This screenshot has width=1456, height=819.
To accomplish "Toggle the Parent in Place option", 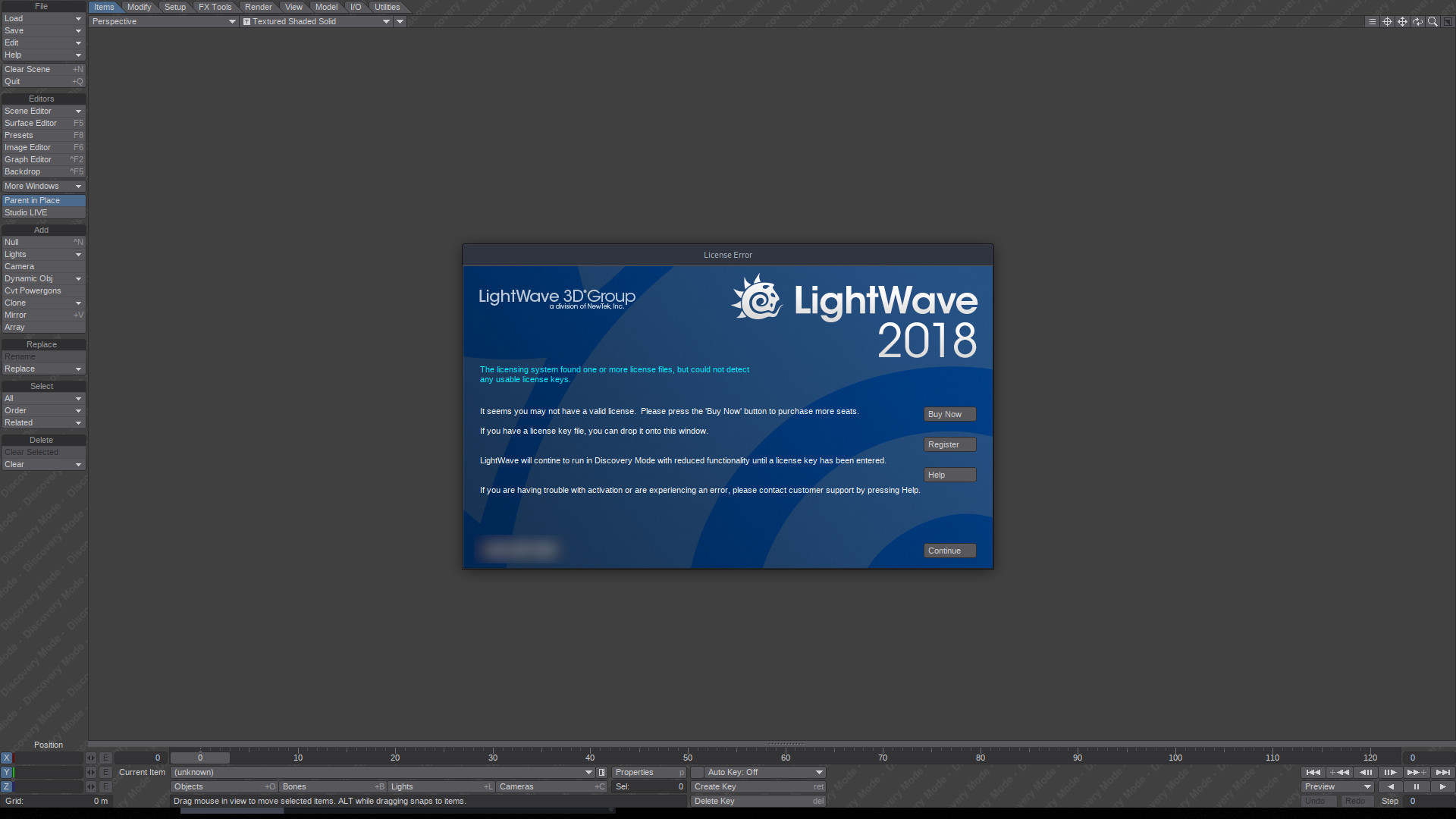I will click(43, 200).
